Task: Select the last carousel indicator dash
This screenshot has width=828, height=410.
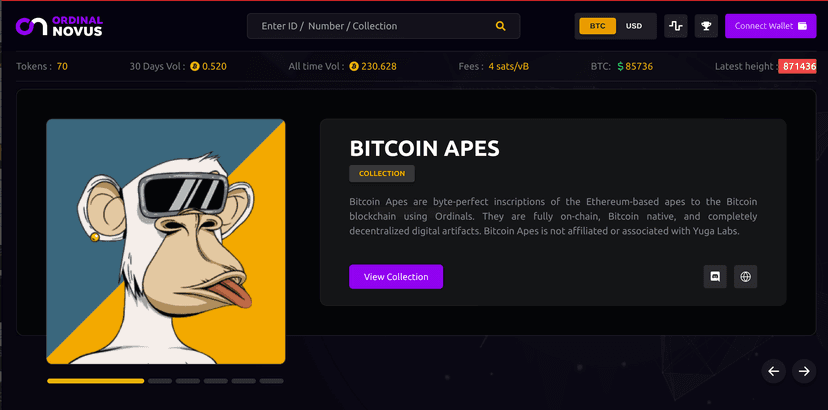Action: pos(271,381)
